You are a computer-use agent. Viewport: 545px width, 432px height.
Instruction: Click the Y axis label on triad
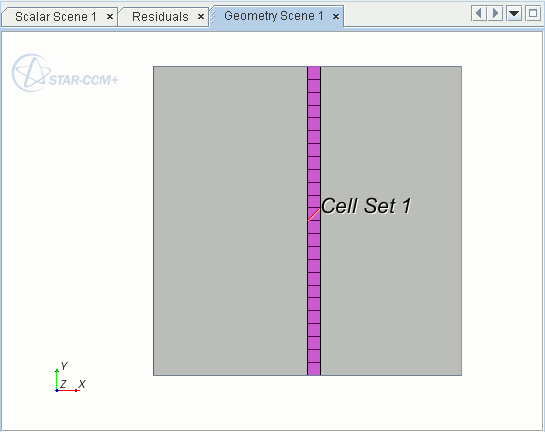click(64, 366)
